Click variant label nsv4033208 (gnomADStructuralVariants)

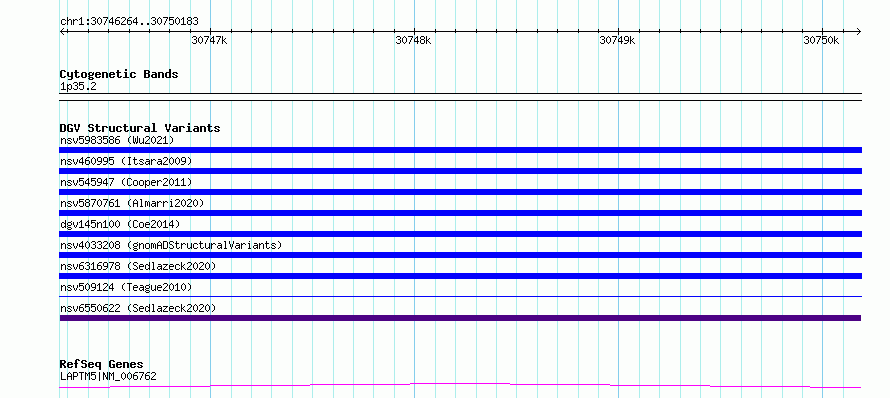171,245
